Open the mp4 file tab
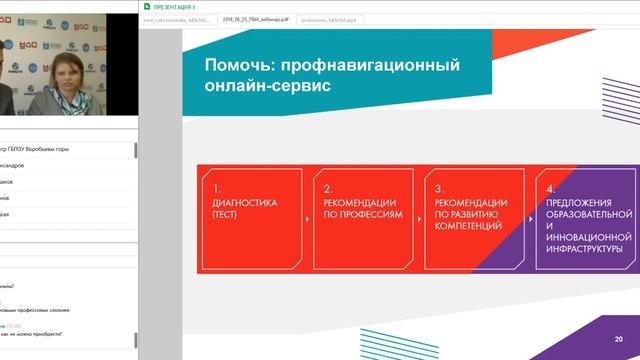640x360 pixels. pos(329,20)
